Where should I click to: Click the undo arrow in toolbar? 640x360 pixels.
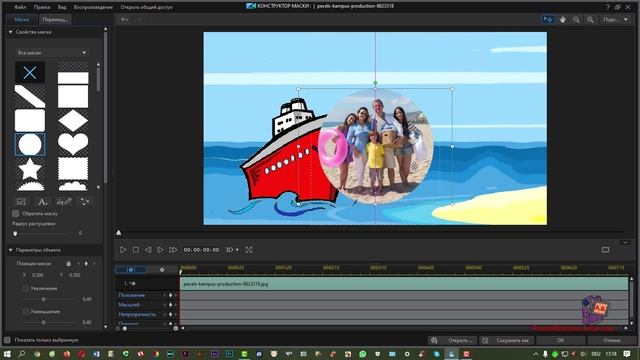coord(124,20)
